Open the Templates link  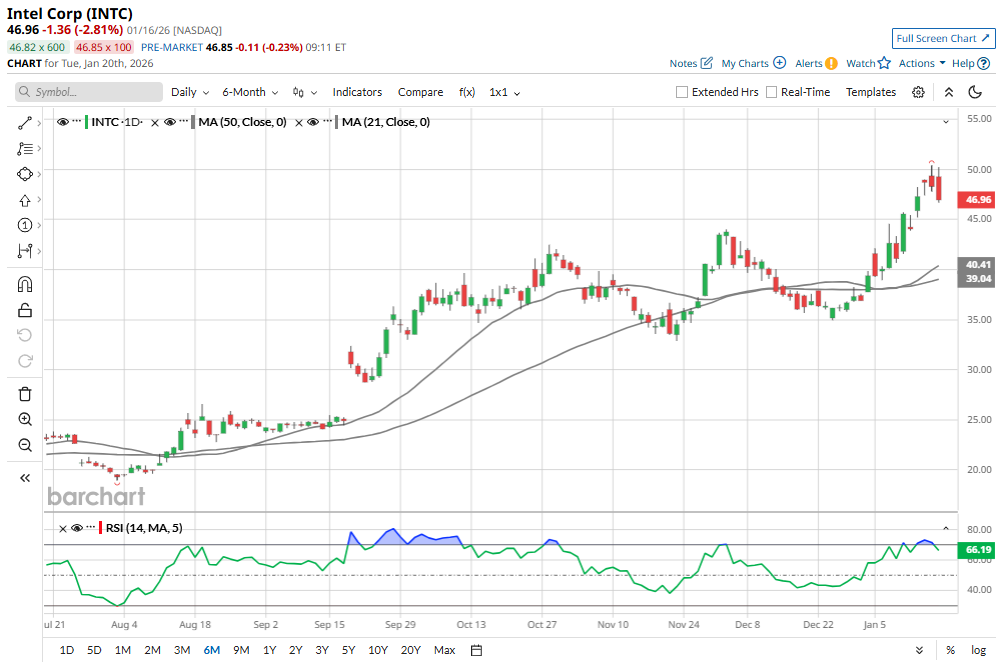(x=871, y=92)
